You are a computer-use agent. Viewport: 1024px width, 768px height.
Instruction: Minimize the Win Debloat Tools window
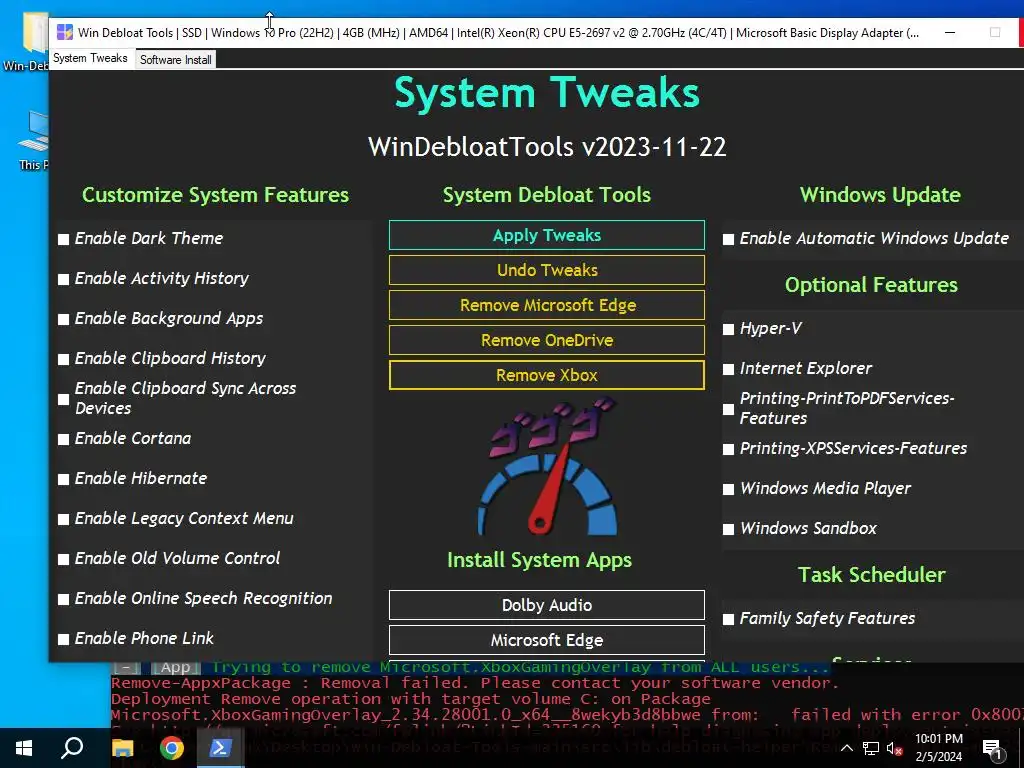[950, 33]
